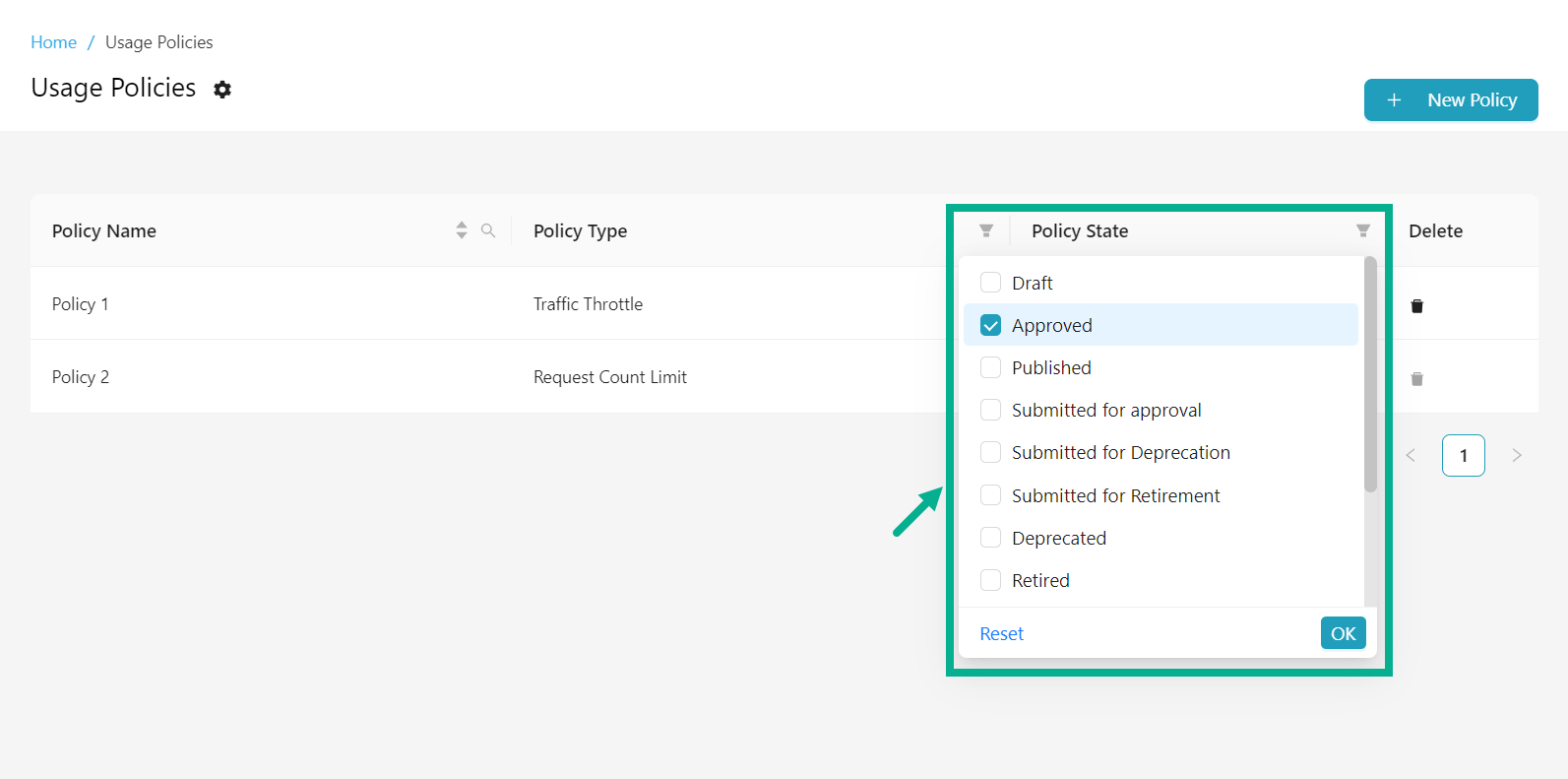Open the Policy Name search icon
Image resolution: width=1568 pixels, height=779 pixels.
pos(488,230)
